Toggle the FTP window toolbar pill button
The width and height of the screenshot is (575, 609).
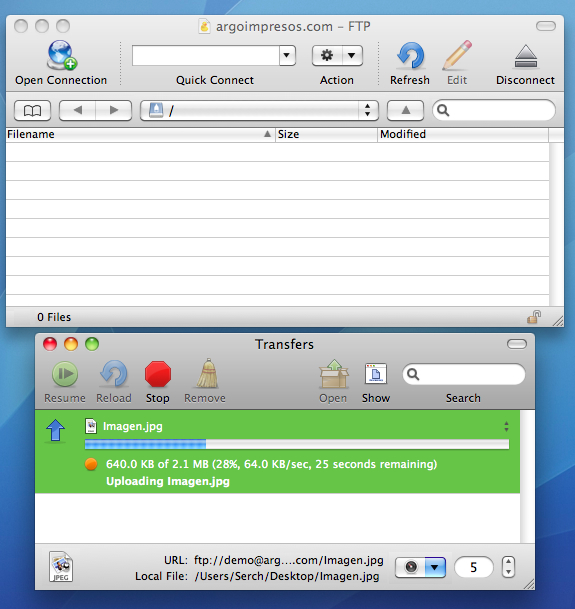545,26
